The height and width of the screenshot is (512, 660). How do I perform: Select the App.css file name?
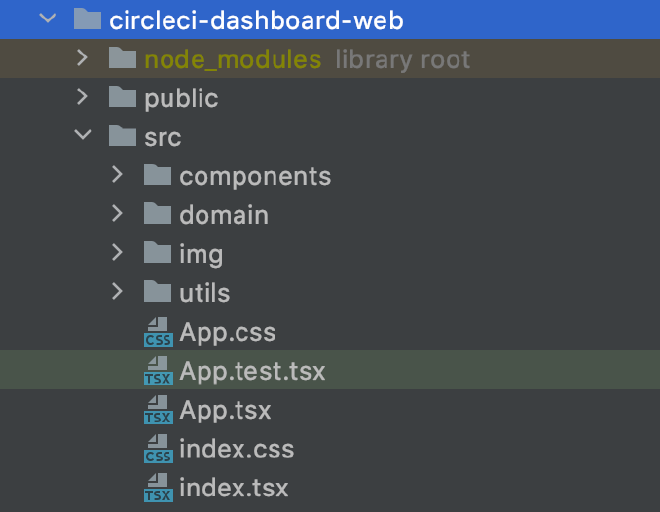(x=227, y=332)
